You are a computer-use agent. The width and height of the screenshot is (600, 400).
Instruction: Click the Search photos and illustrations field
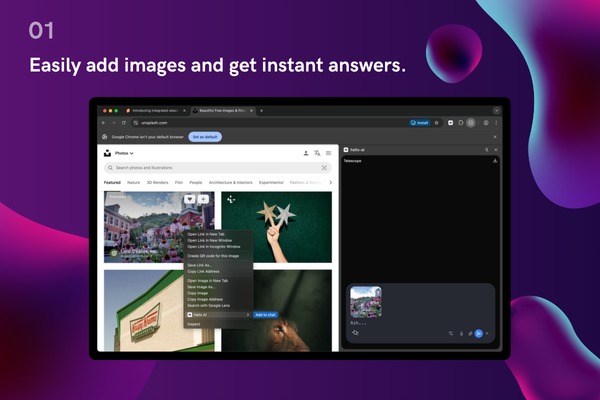point(218,168)
